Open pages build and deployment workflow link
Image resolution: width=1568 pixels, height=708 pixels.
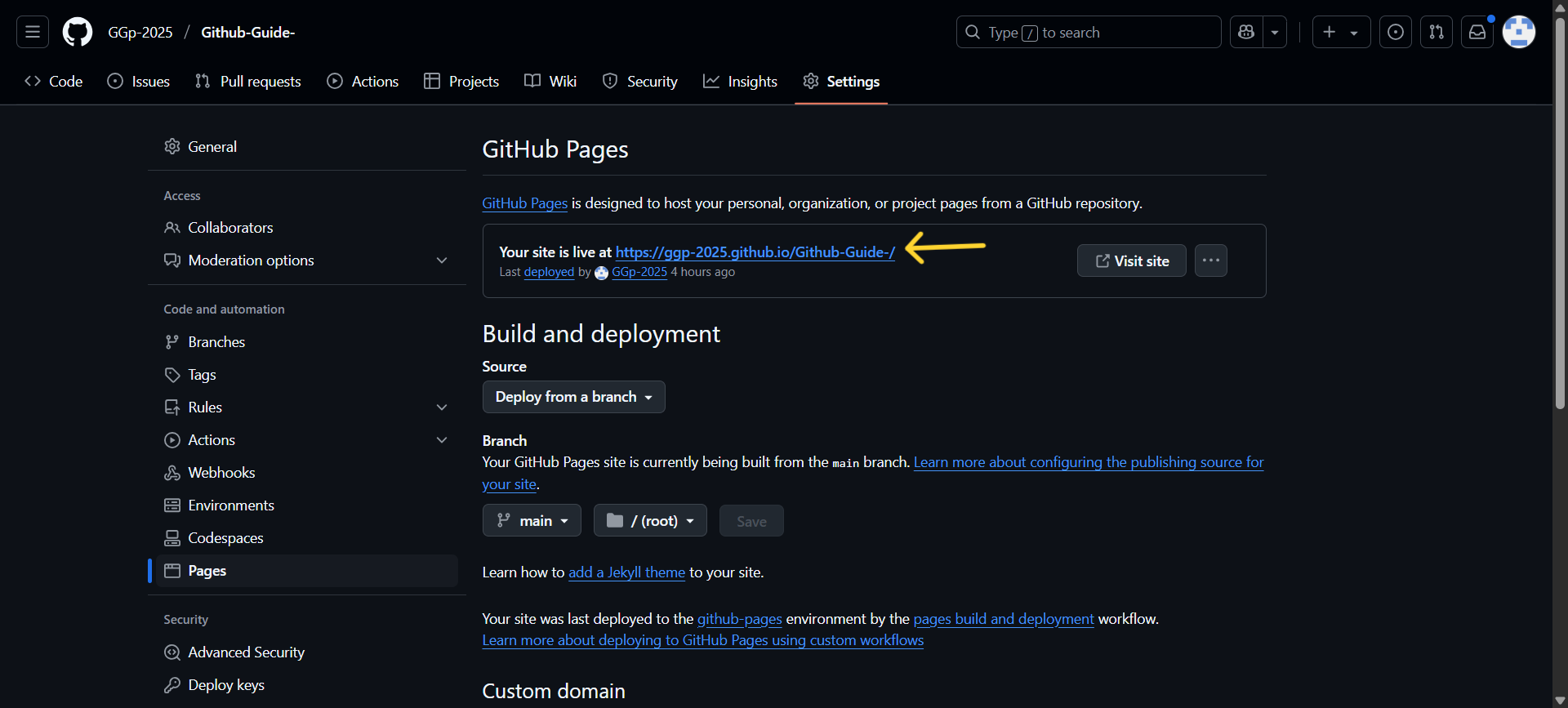1003,619
